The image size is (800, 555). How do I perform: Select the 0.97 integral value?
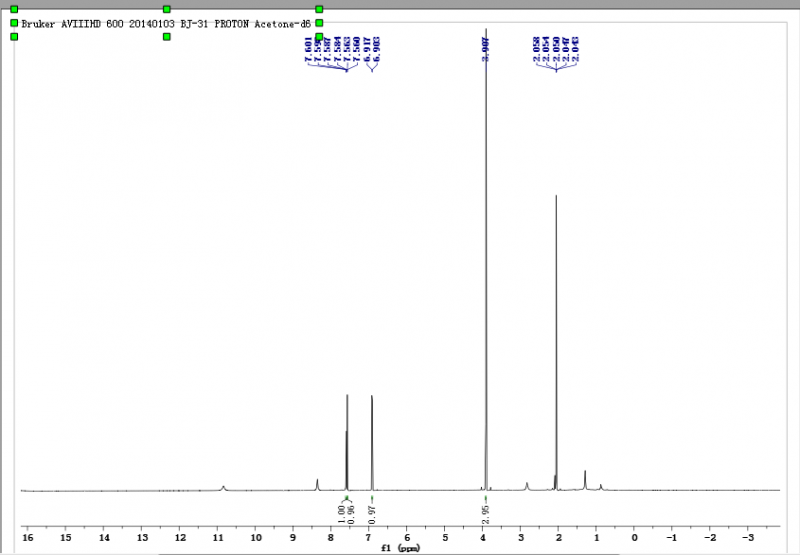[372, 514]
